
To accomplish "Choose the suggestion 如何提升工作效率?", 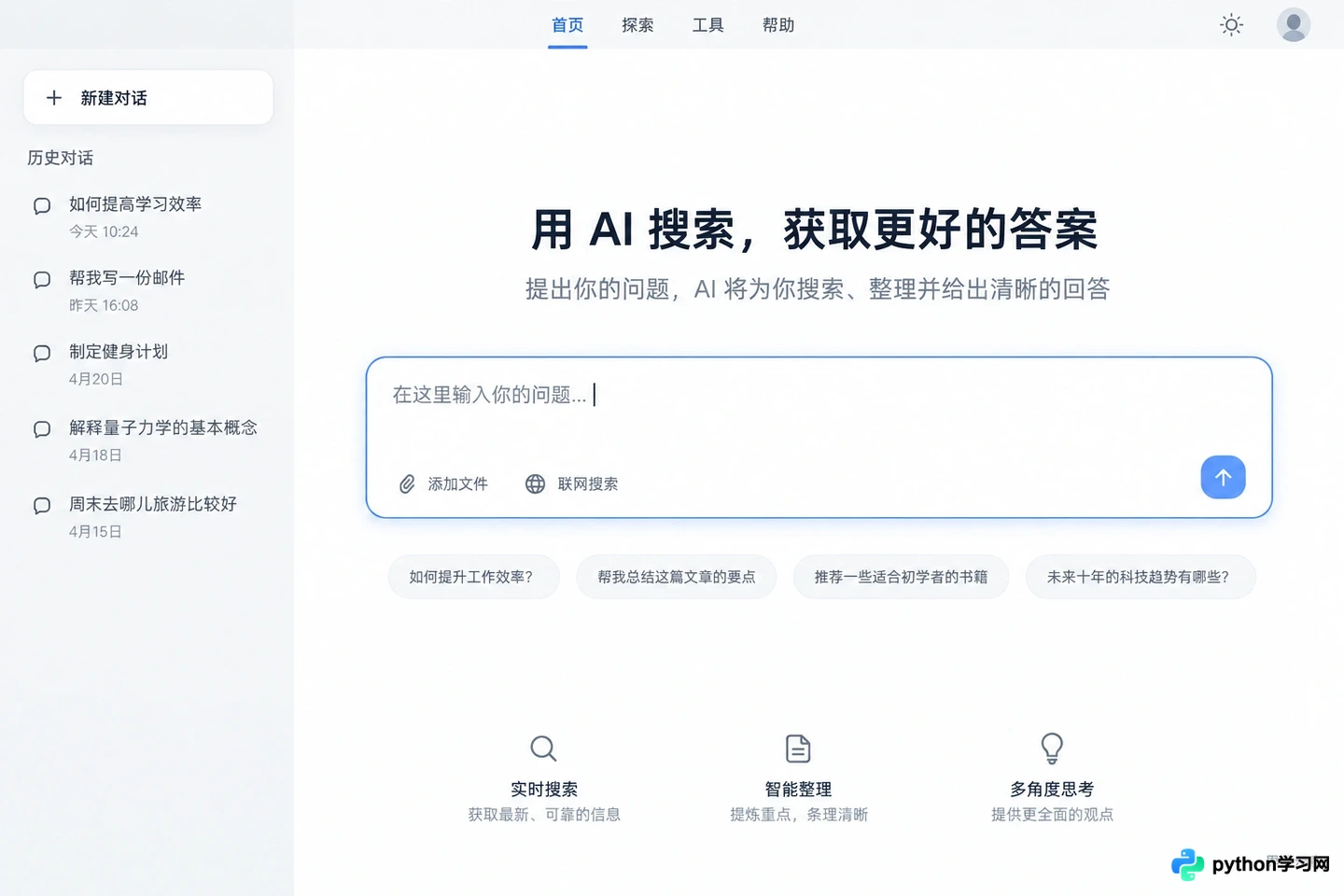I will (473, 577).
